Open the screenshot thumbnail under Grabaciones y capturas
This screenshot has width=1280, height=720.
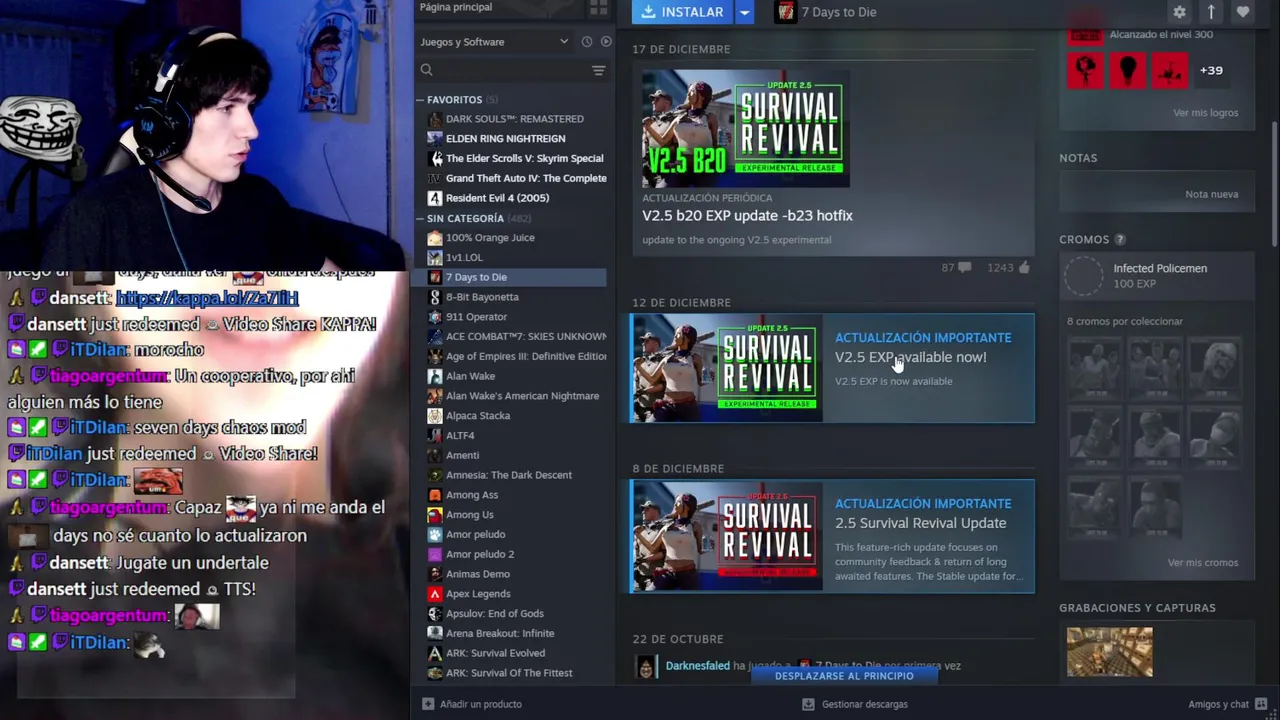coord(1109,652)
